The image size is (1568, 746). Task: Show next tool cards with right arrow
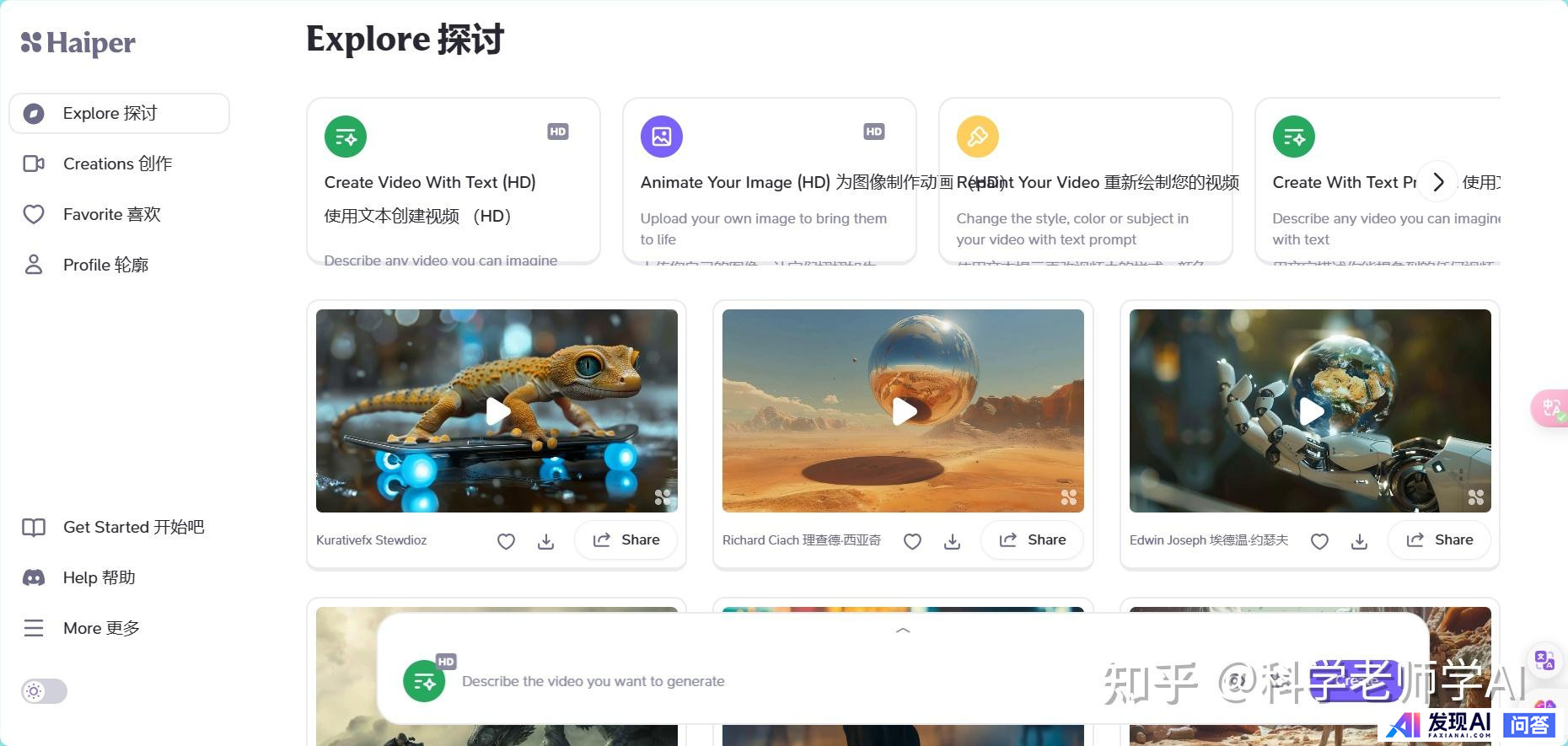[x=1438, y=181]
